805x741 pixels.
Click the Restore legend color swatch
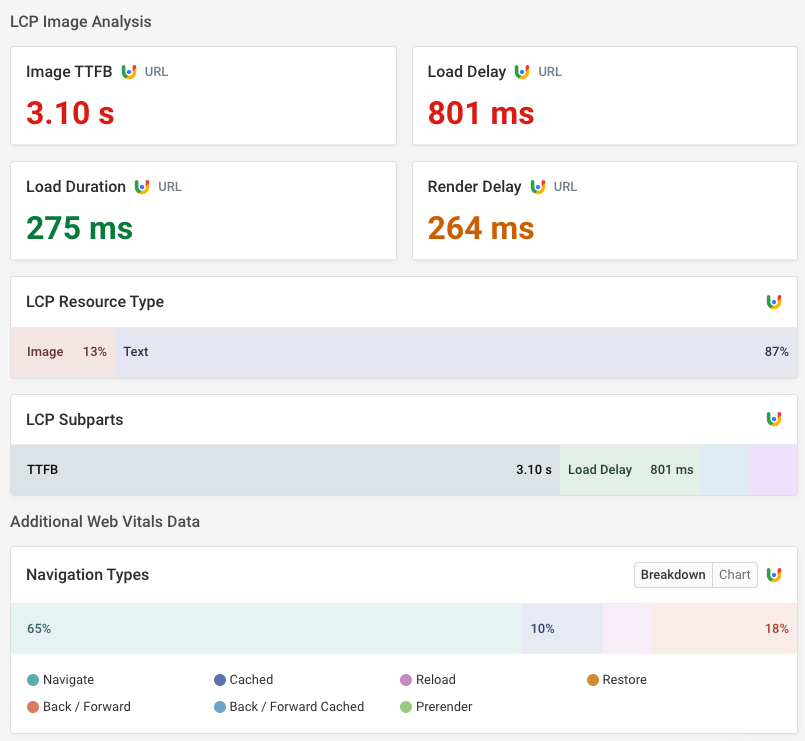(593, 679)
